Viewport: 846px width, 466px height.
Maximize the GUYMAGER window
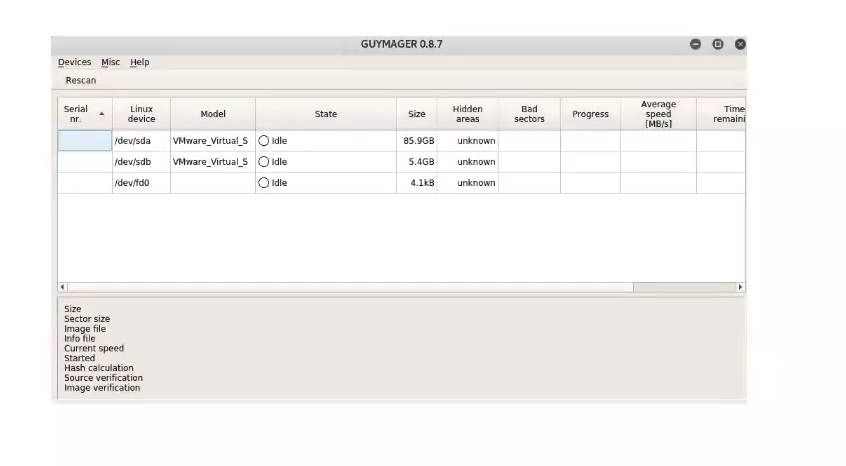(718, 44)
